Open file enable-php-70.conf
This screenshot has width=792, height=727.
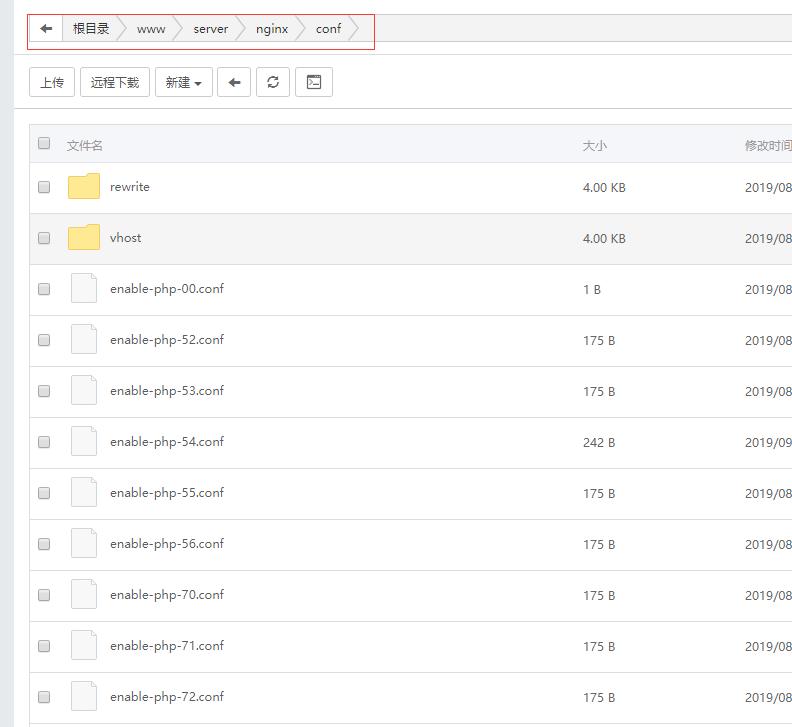[x=167, y=595]
